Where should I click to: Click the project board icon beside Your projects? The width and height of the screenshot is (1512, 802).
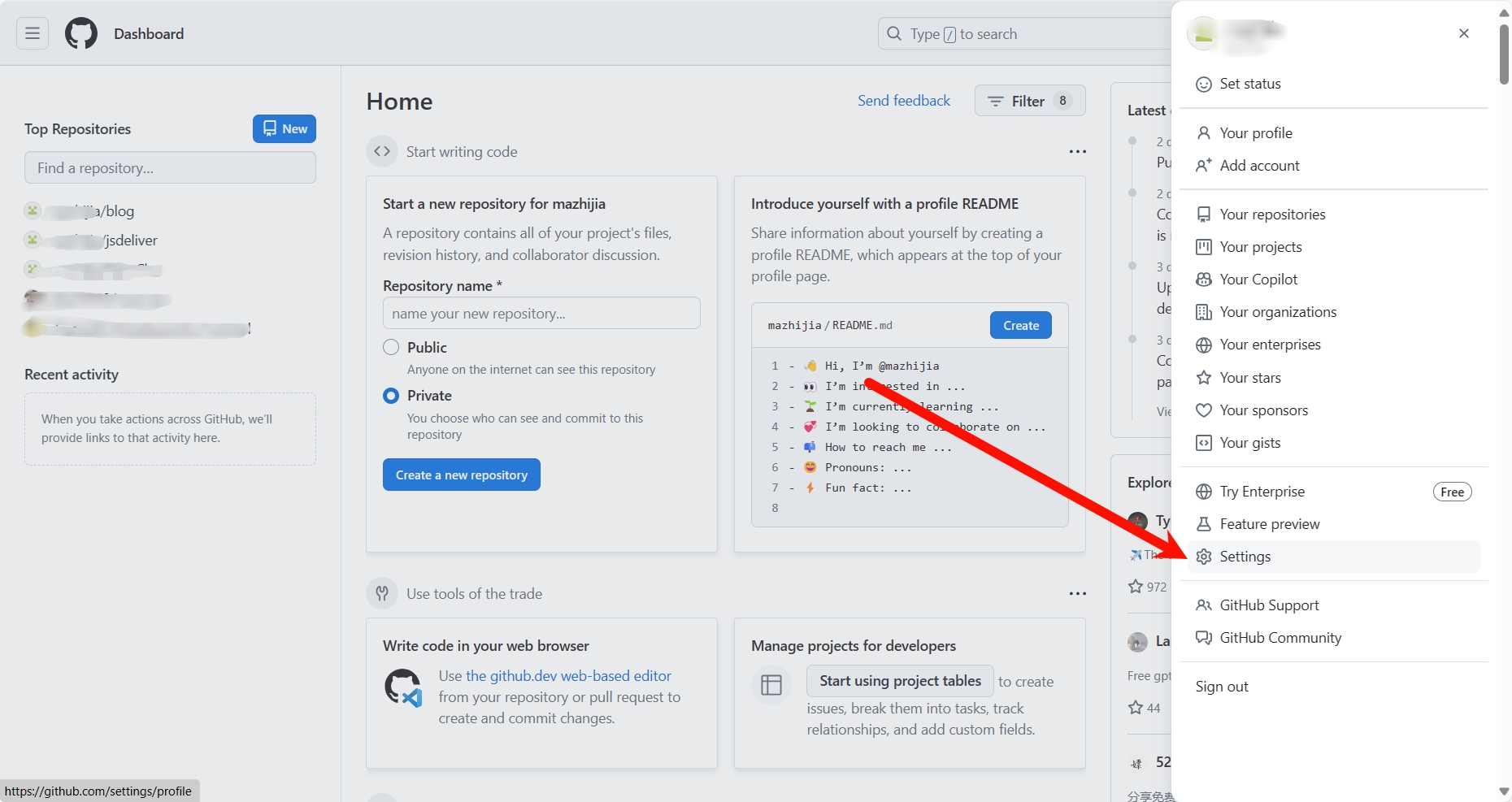click(x=1204, y=247)
